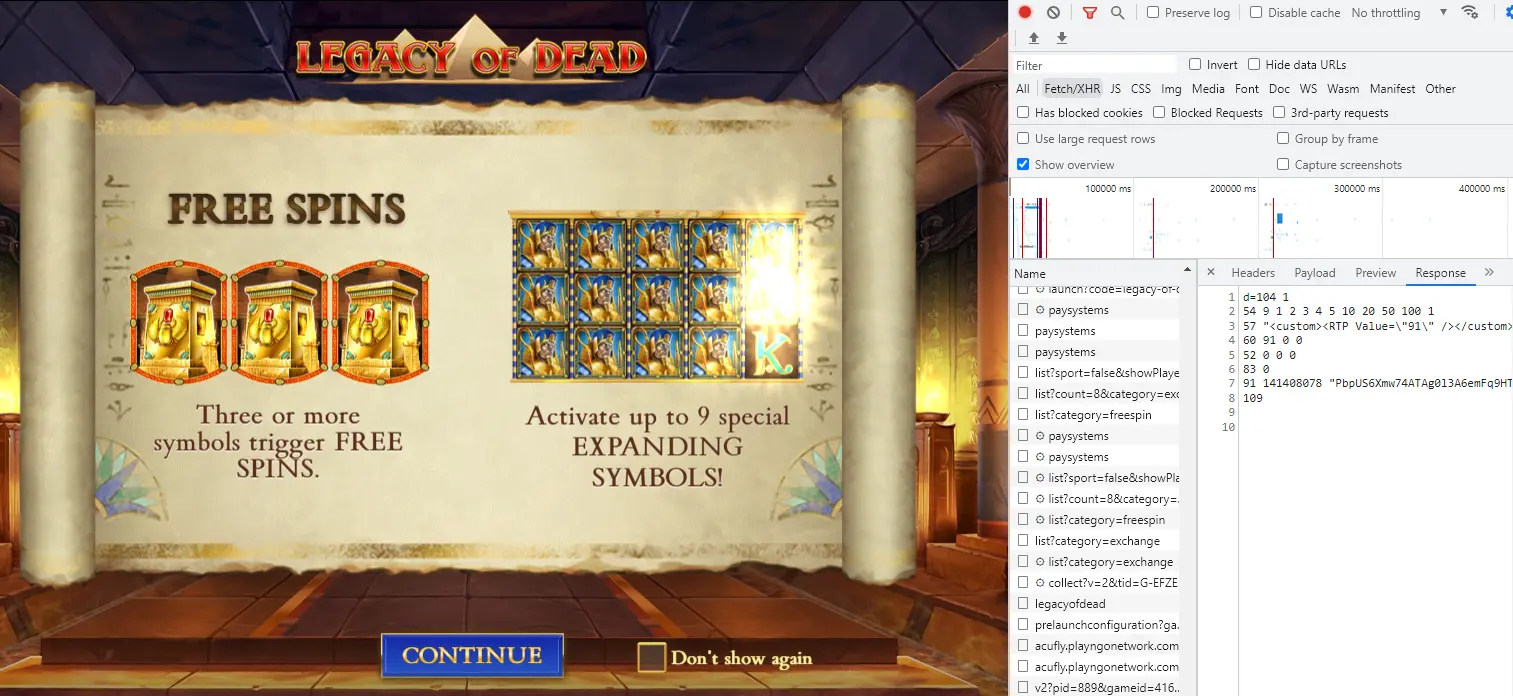Stop recording network log (red dot)
The height and width of the screenshot is (696, 1513).
(1025, 13)
